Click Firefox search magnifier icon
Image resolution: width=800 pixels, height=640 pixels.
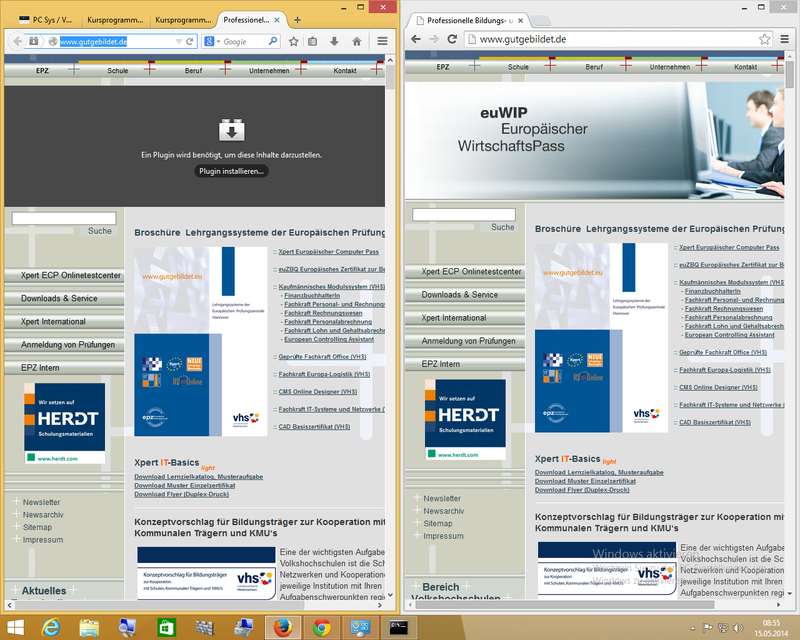(x=273, y=41)
